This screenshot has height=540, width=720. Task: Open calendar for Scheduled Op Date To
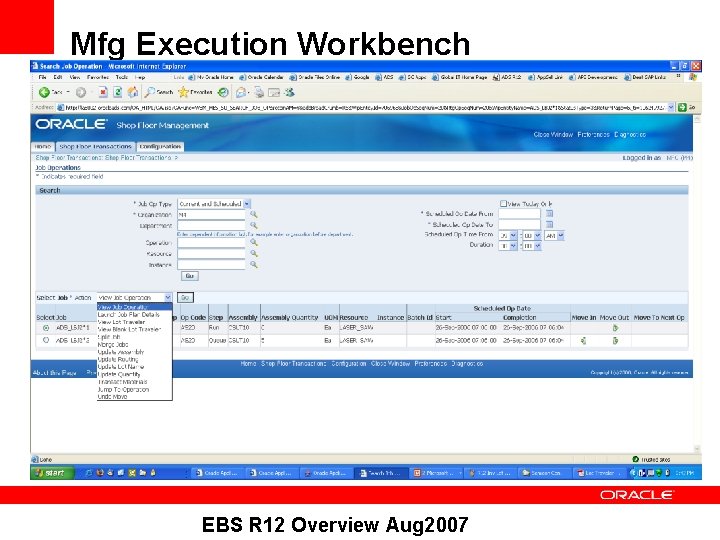(x=549, y=225)
